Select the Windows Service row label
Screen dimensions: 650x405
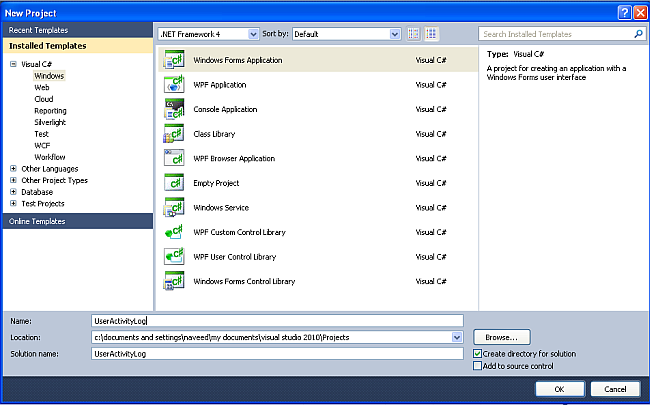pos(221,207)
